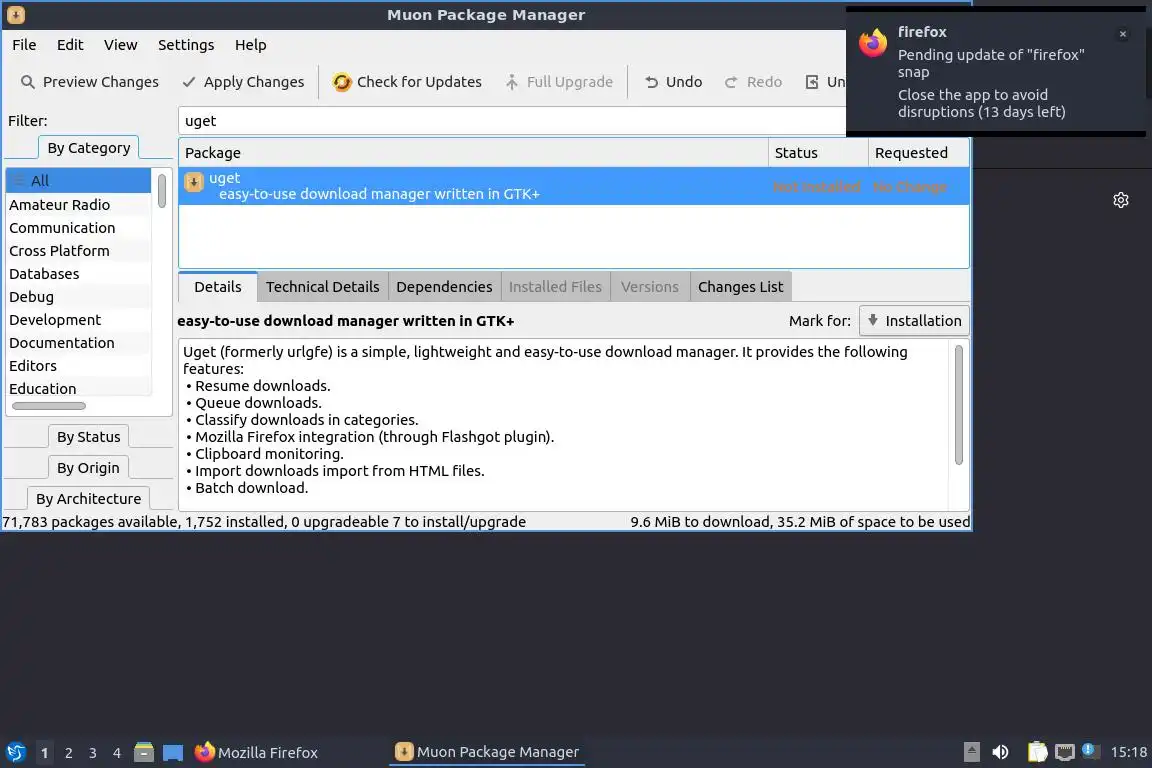1152x768 pixels.
Task: Sort by the Requested column header
Action: point(918,153)
